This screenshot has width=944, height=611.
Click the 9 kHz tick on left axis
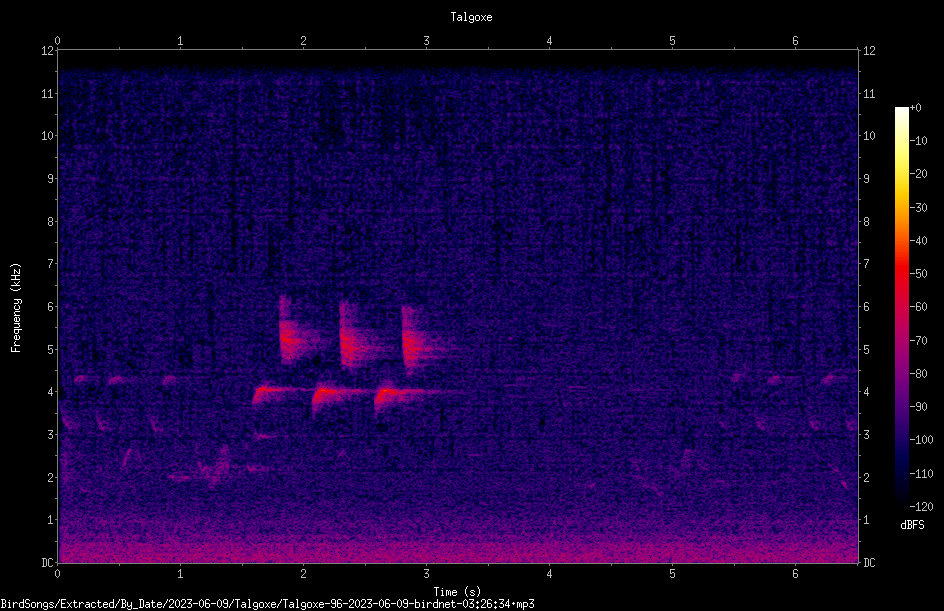51,179
